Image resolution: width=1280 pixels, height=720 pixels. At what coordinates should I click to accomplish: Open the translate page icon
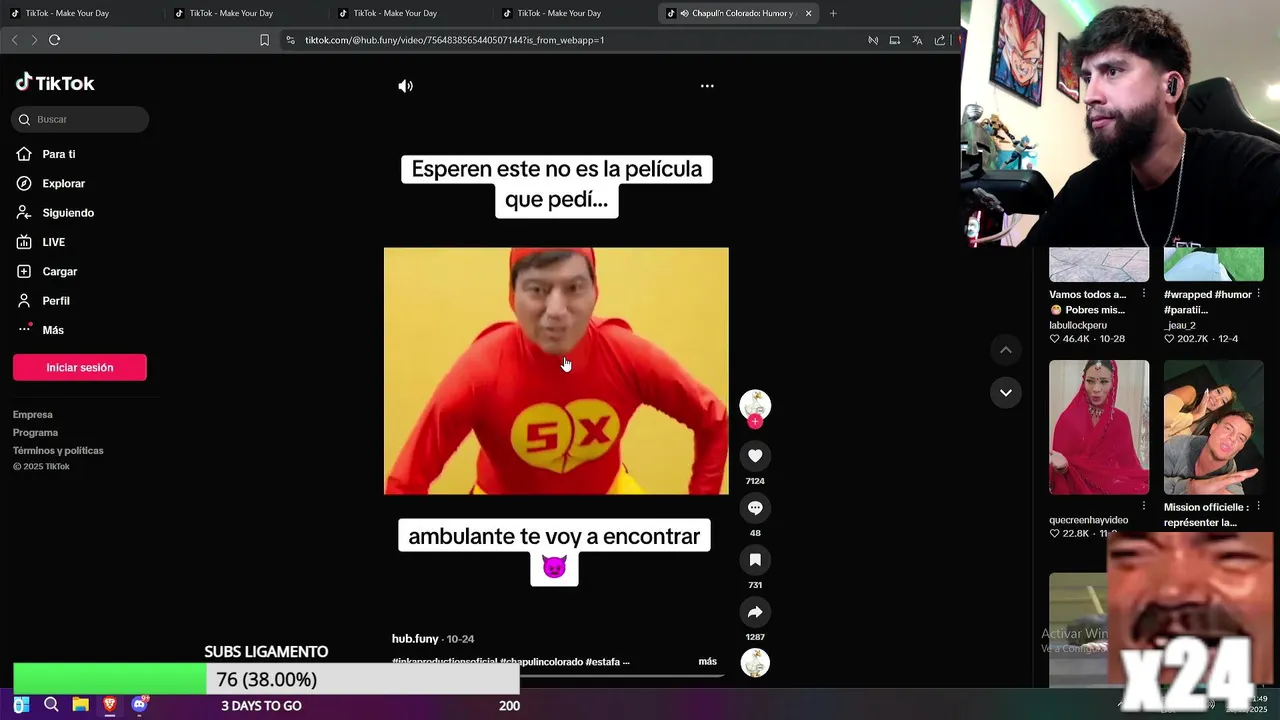[917, 40]
